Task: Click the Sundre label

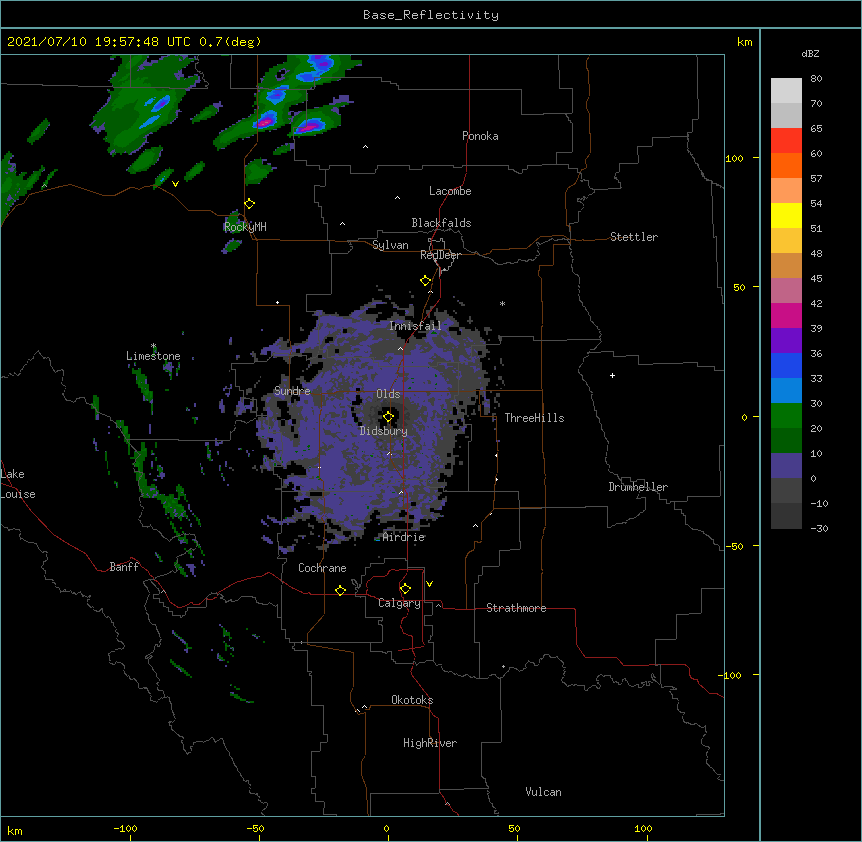Action: [292, 391]
